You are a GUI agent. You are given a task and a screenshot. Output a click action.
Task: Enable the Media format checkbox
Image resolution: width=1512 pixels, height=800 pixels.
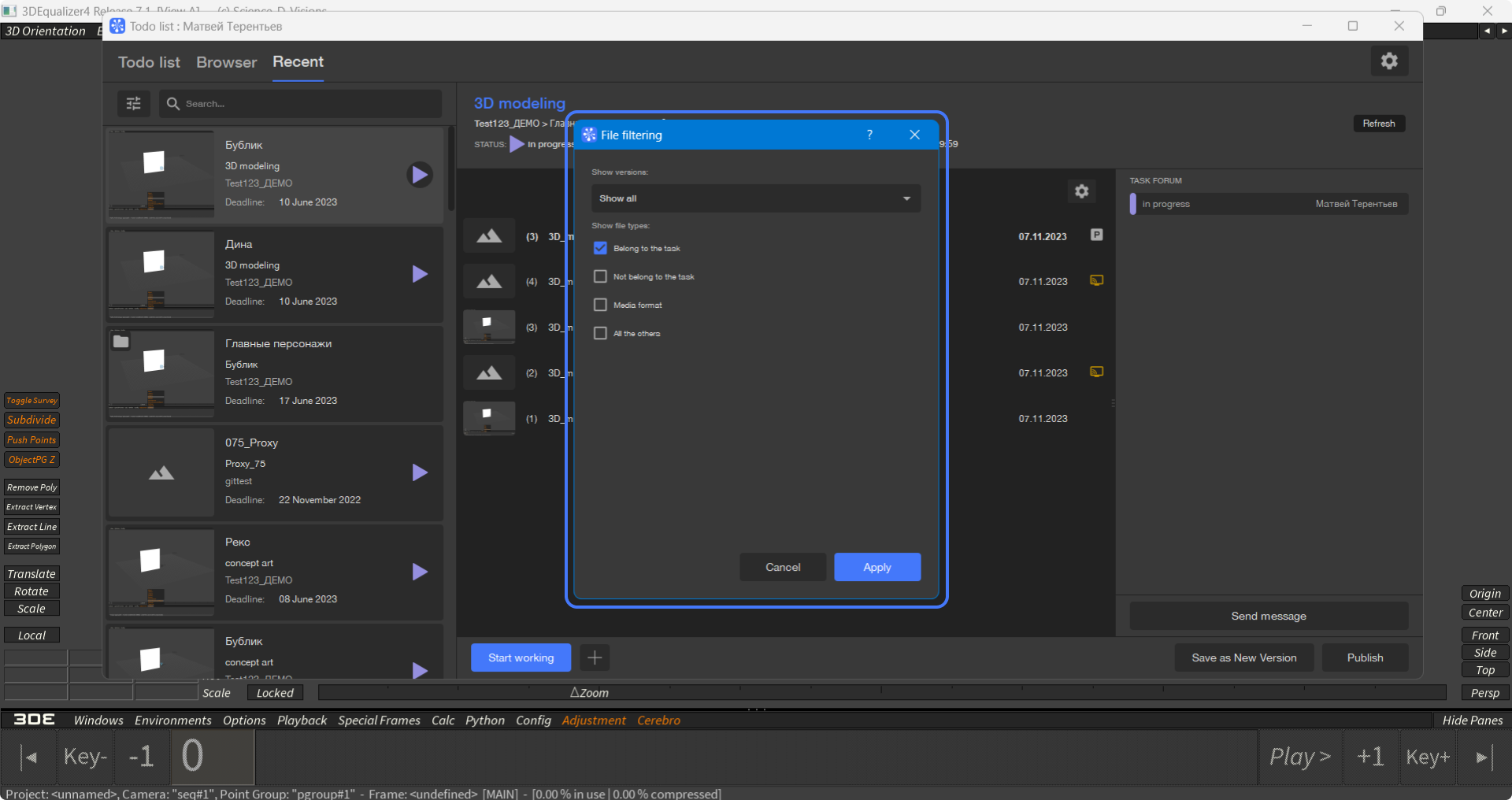point(600,305)
